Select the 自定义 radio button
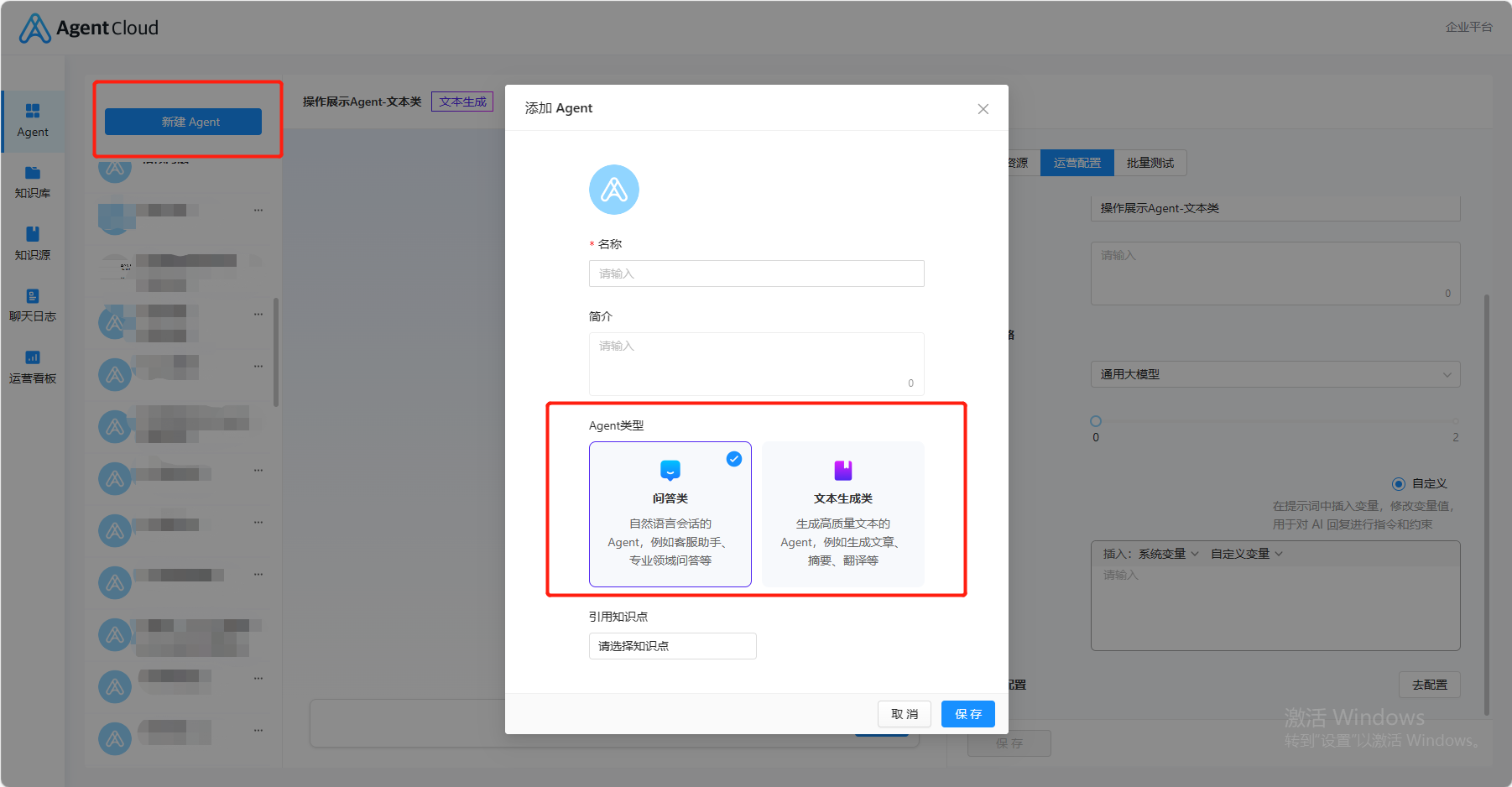 [x=1399, y=484]
